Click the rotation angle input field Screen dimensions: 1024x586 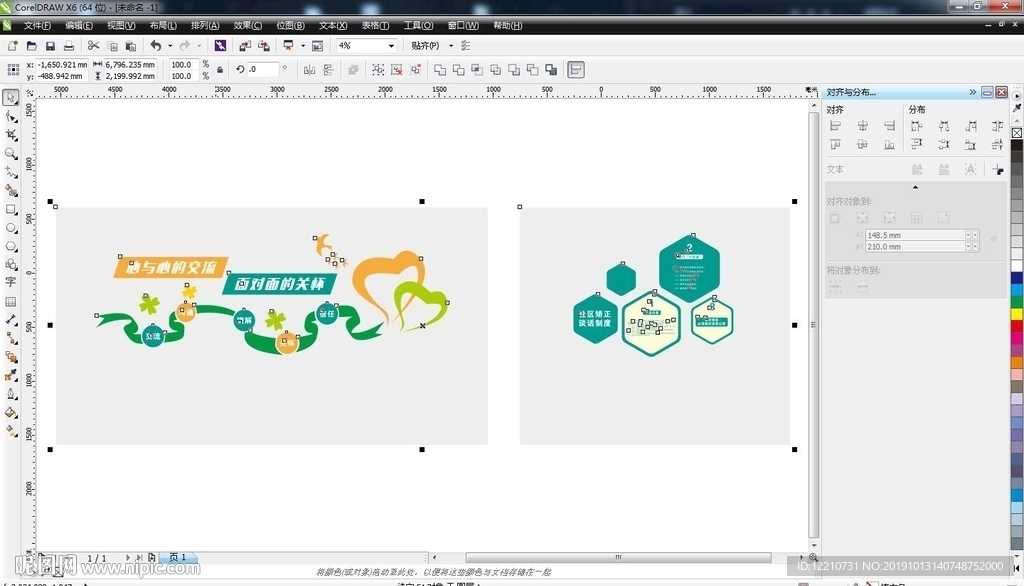pyautogui.click(x=264, y=70)
